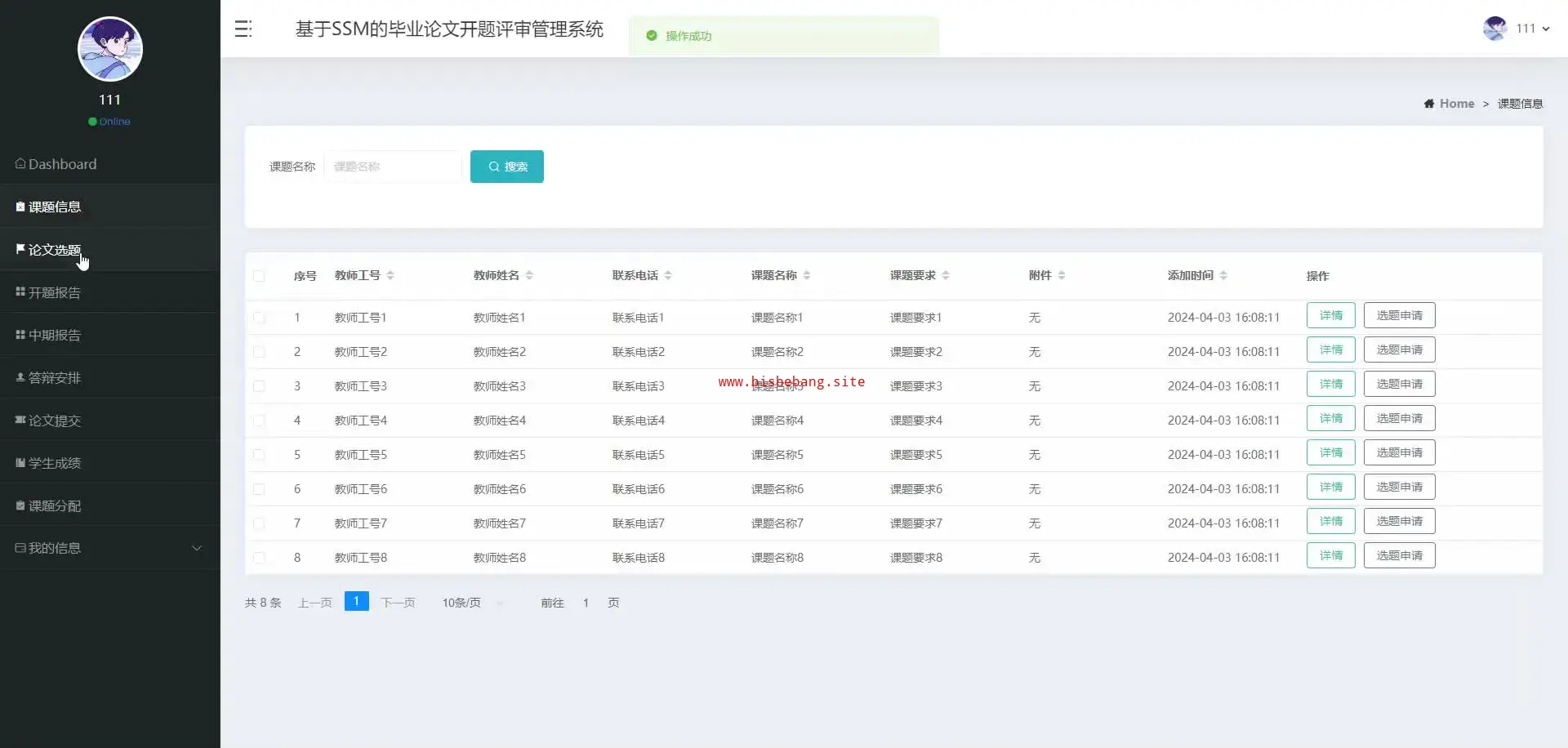This screenshot has width=1568, height=748.
Task: Go to 答辩安排 in the sidebar
Action: (55, 377)
